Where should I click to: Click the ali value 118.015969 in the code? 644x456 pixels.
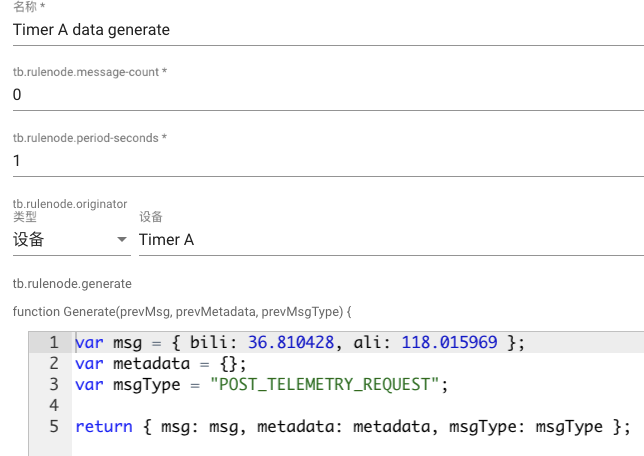(x=449, y=343)
